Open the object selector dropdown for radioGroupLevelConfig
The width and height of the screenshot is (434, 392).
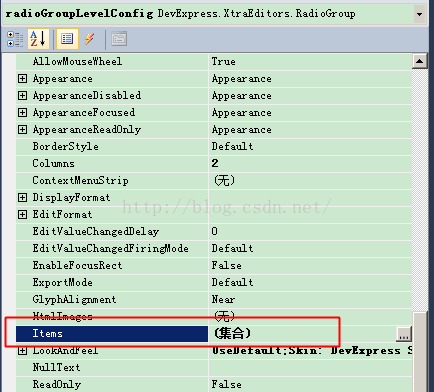click(x=419, y=14)
